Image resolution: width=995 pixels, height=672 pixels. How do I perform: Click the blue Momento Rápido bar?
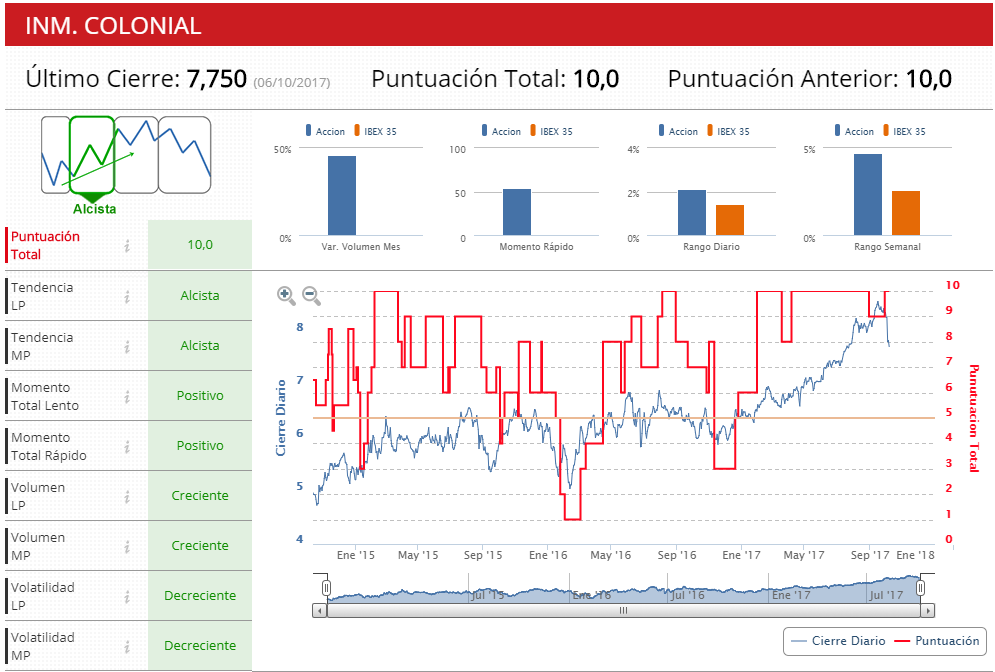[x=517, y=212]
